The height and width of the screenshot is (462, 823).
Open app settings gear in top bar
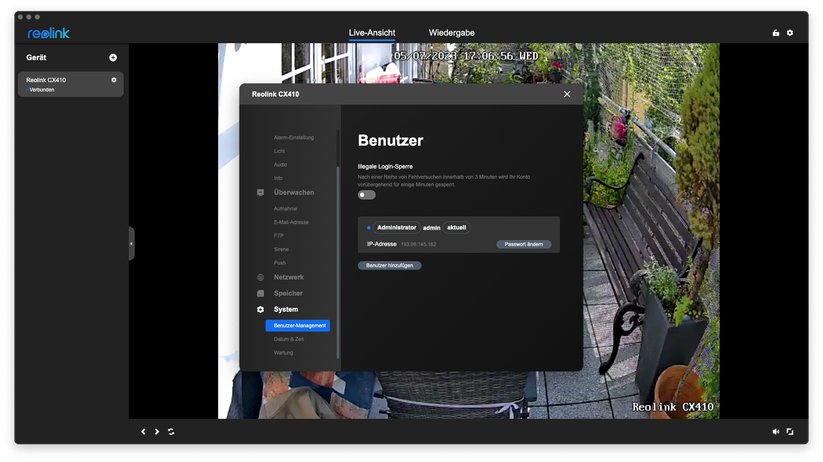(x=790, y=33)
